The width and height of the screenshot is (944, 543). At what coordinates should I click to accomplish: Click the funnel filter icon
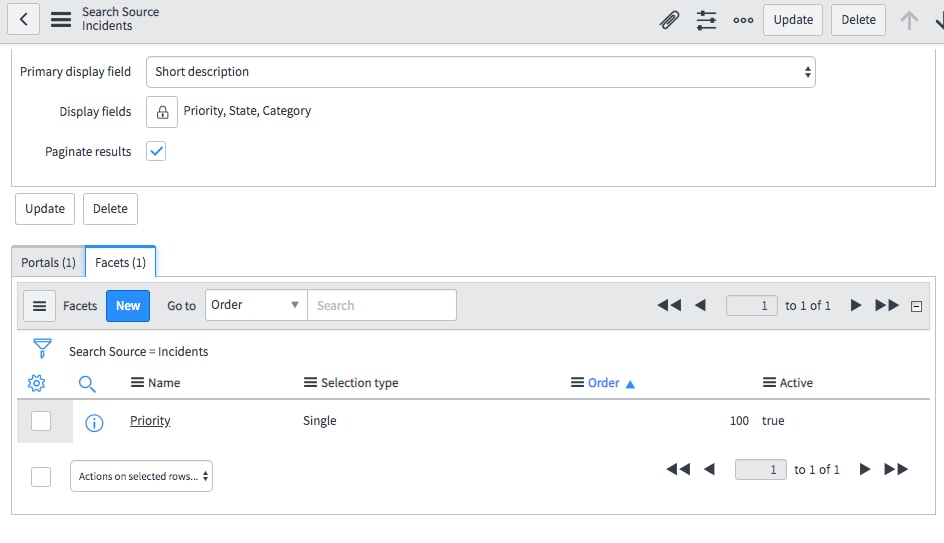click(x=42, y=349)
